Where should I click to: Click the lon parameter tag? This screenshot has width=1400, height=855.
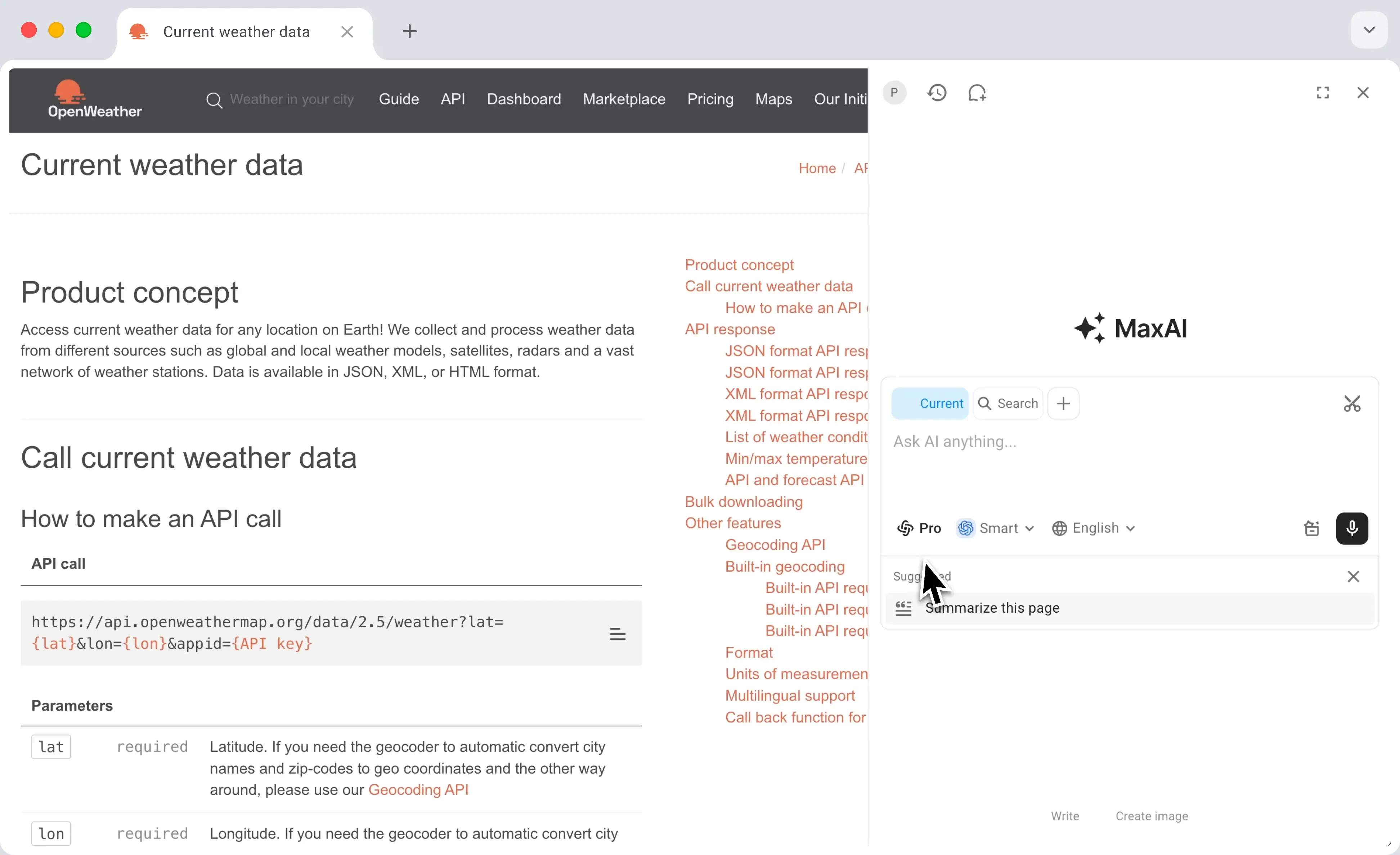51,834
